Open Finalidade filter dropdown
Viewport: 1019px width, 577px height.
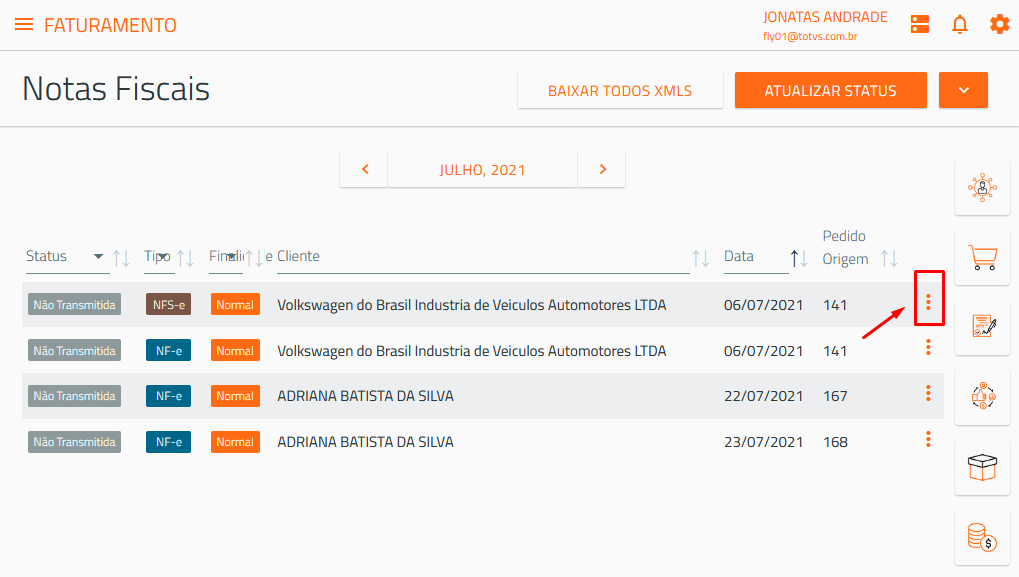coord(226,257)
